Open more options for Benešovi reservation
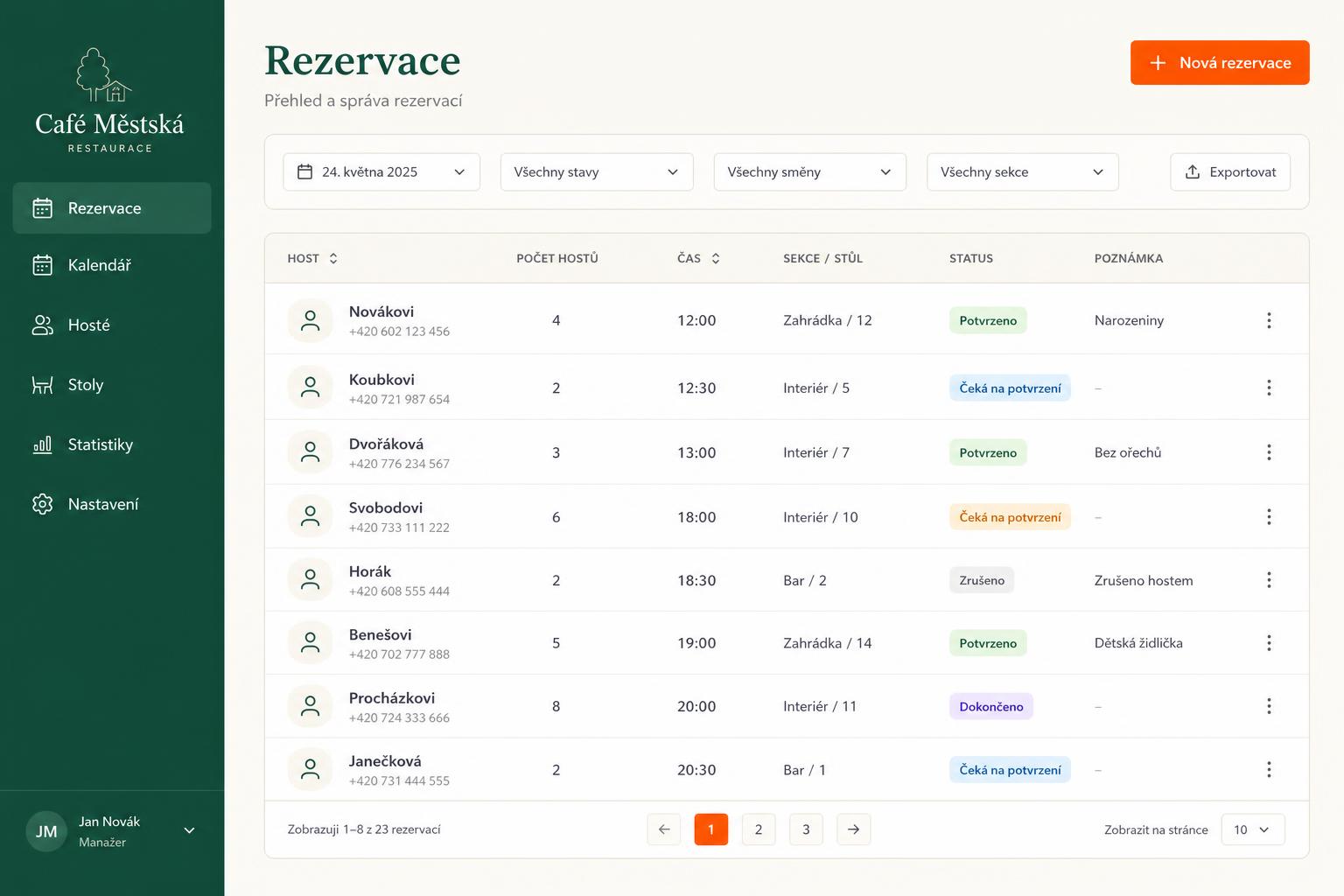 [x=1269, y=643]
